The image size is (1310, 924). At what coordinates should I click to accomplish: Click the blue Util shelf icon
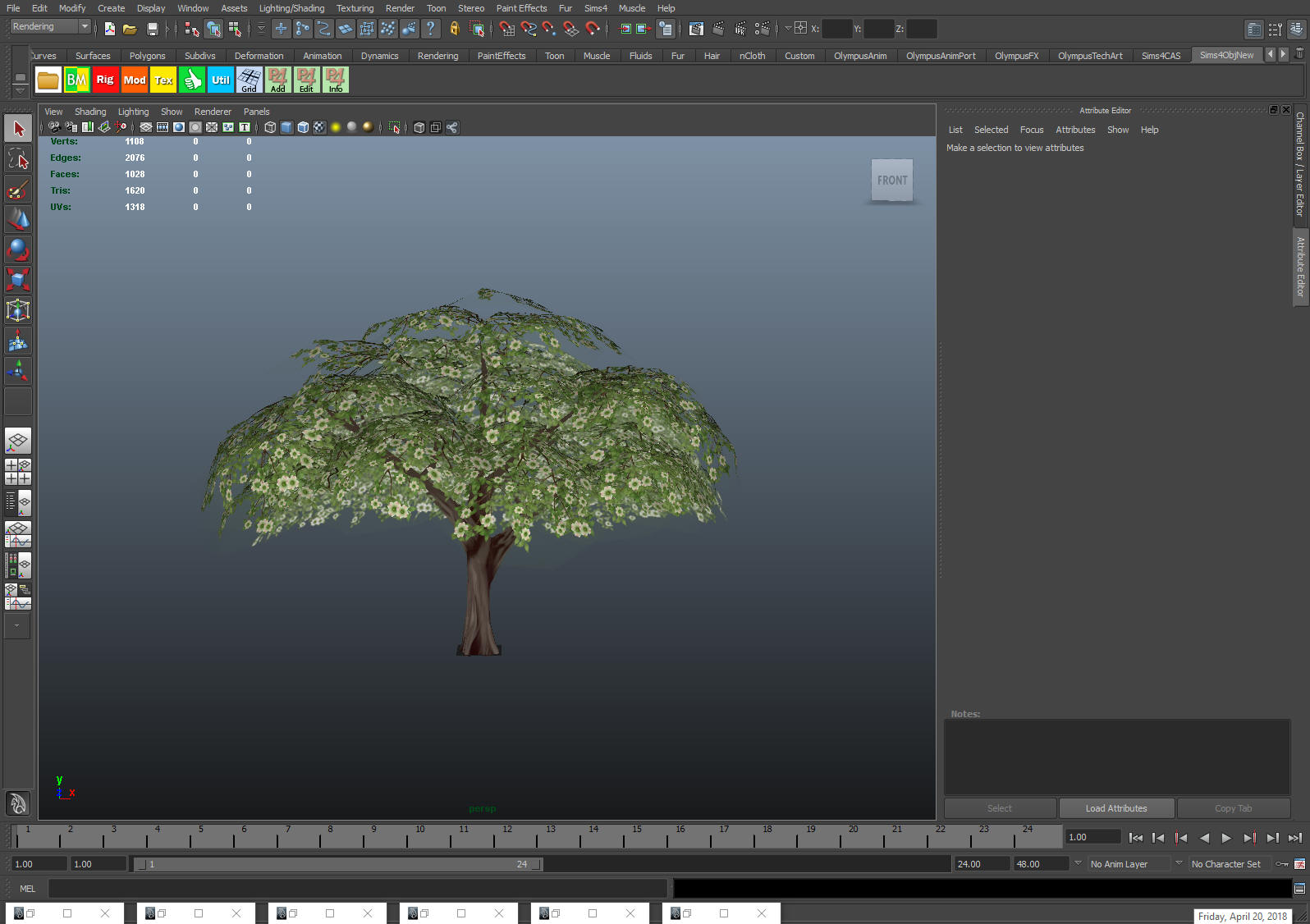(221, 80)
